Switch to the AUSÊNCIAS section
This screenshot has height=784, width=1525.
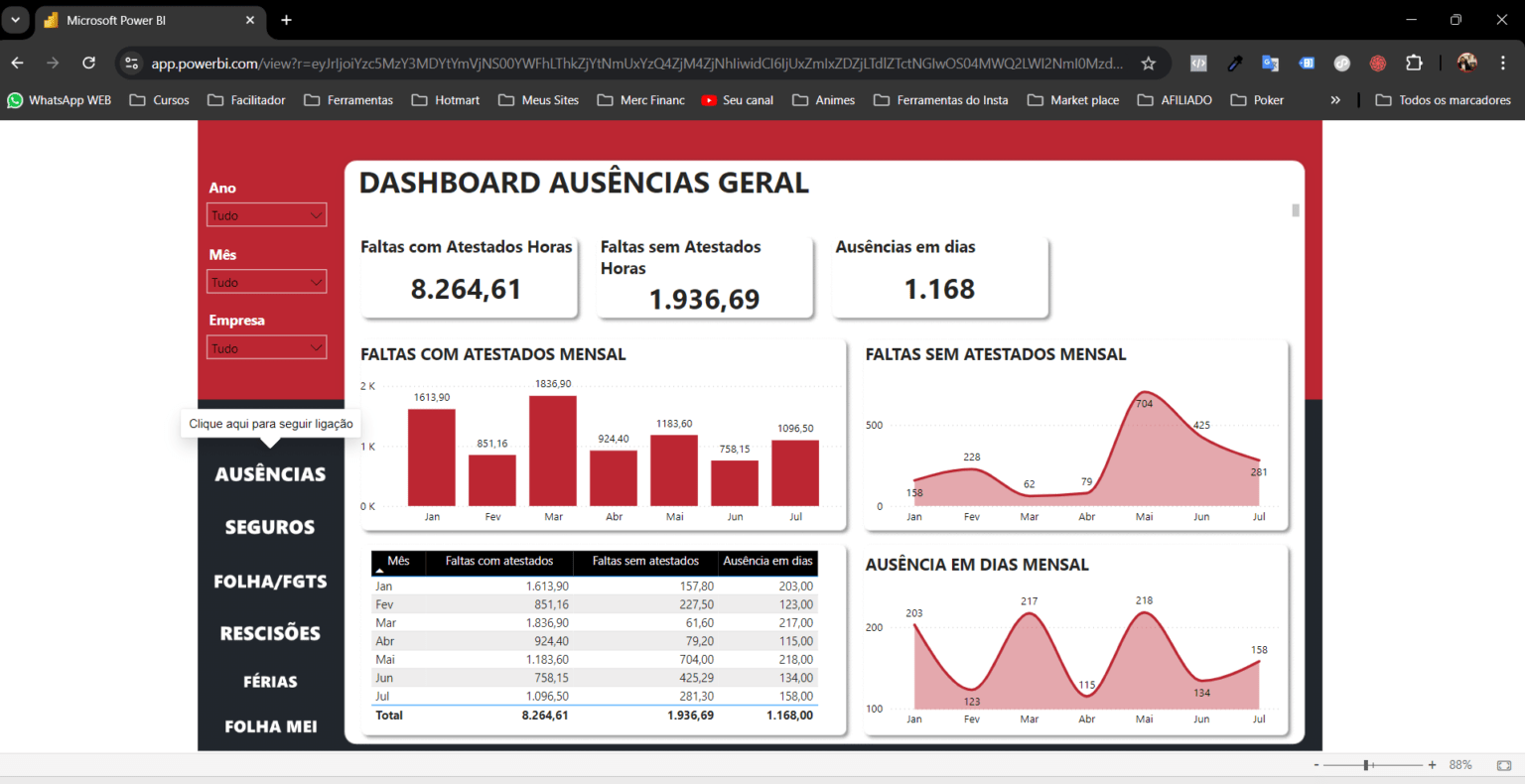click(x=269, y=473)
